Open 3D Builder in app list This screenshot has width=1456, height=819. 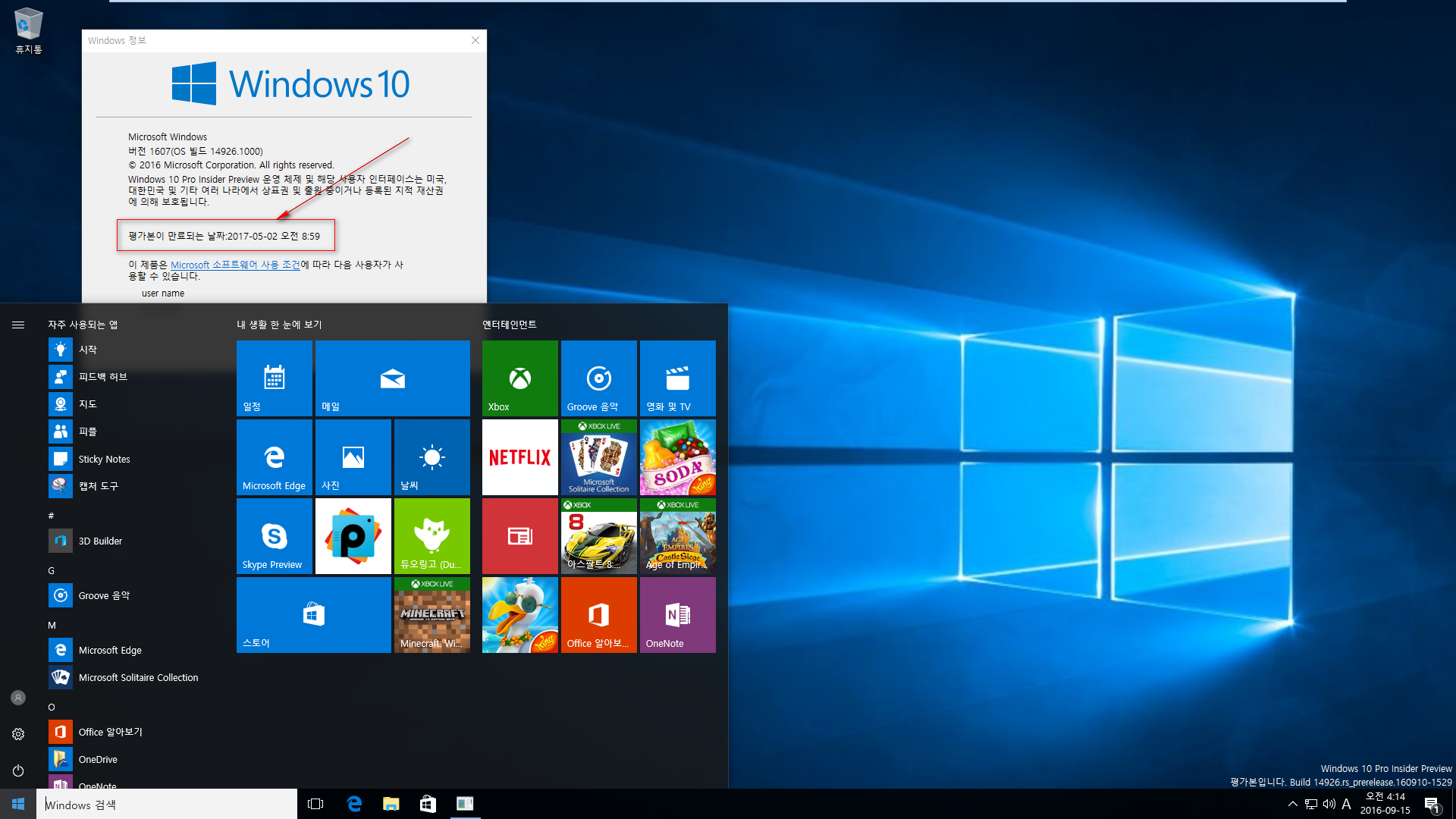click(x=136, y=541)
